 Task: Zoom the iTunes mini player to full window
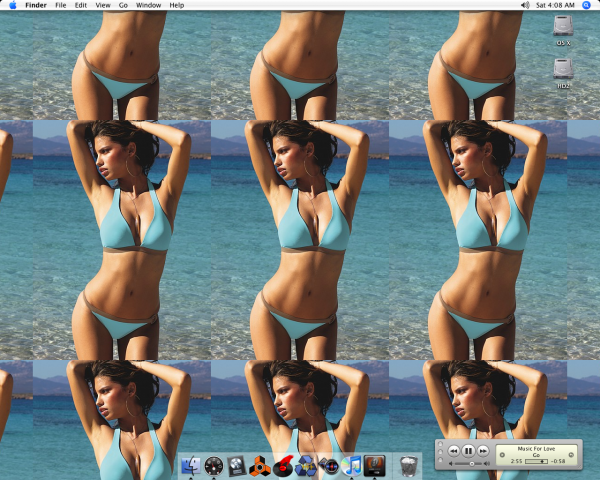tap(440, 460)
